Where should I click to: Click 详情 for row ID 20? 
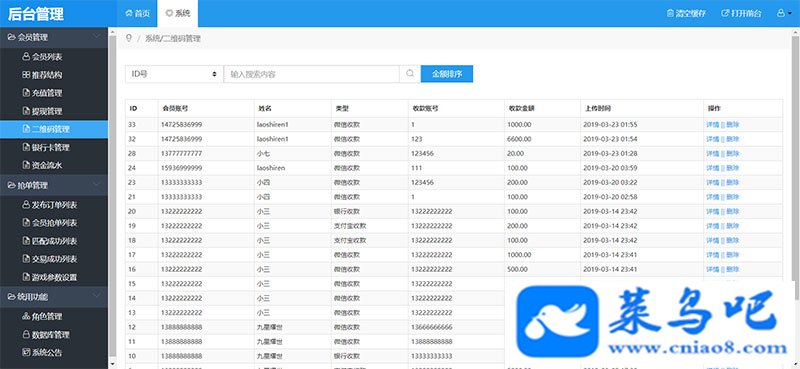(x=712, y=211)
